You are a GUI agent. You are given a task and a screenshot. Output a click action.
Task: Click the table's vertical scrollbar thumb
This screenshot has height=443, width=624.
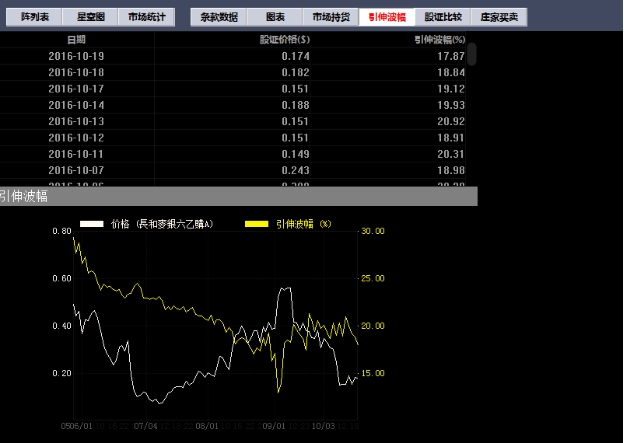tap(472, 54)
